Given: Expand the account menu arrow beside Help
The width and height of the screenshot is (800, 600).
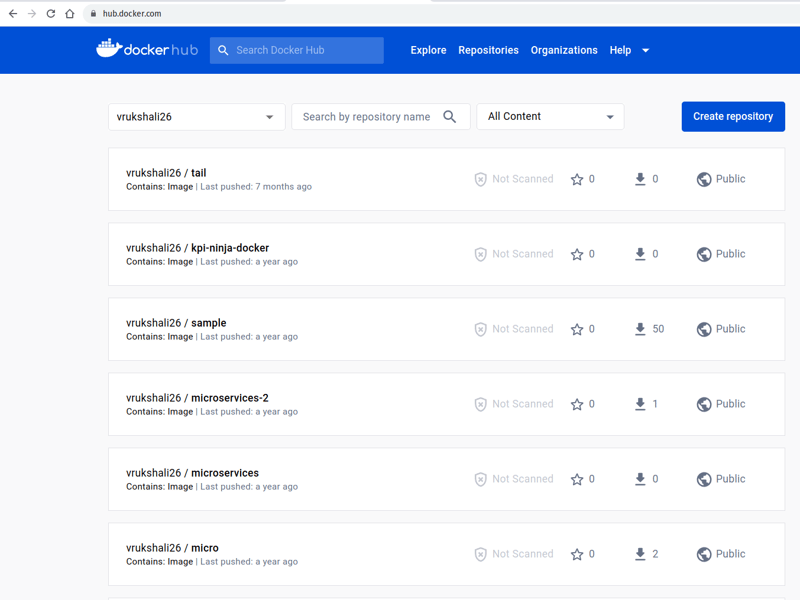Looking at the screenshot, I should [645, 50].
